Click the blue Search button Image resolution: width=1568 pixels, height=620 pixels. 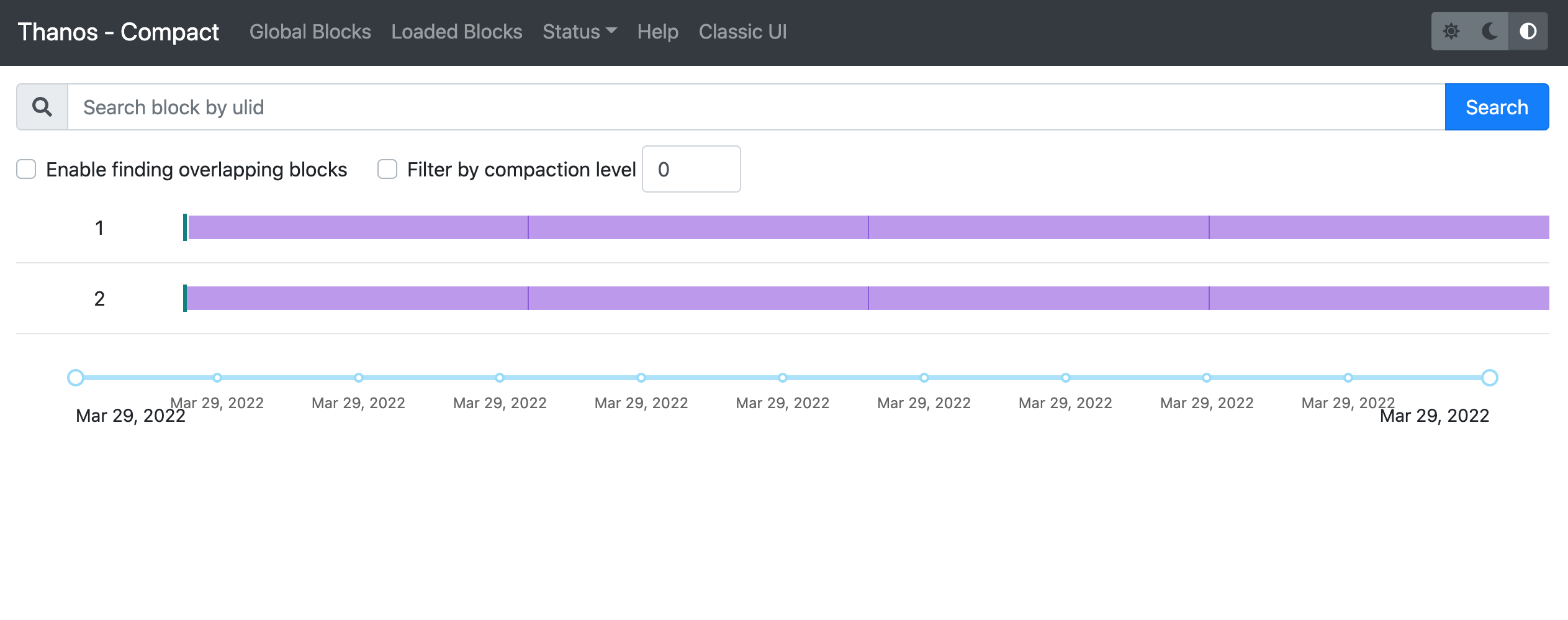click(x=1497, y=107)
